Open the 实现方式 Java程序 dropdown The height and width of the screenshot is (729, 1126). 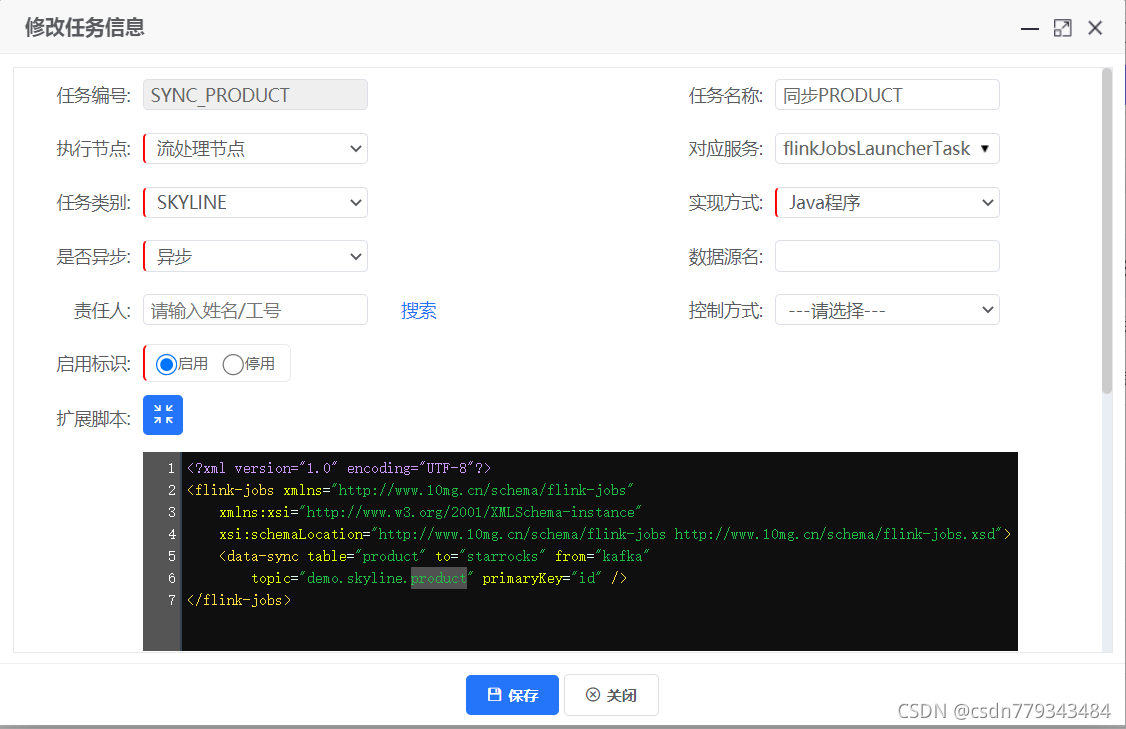887,203
